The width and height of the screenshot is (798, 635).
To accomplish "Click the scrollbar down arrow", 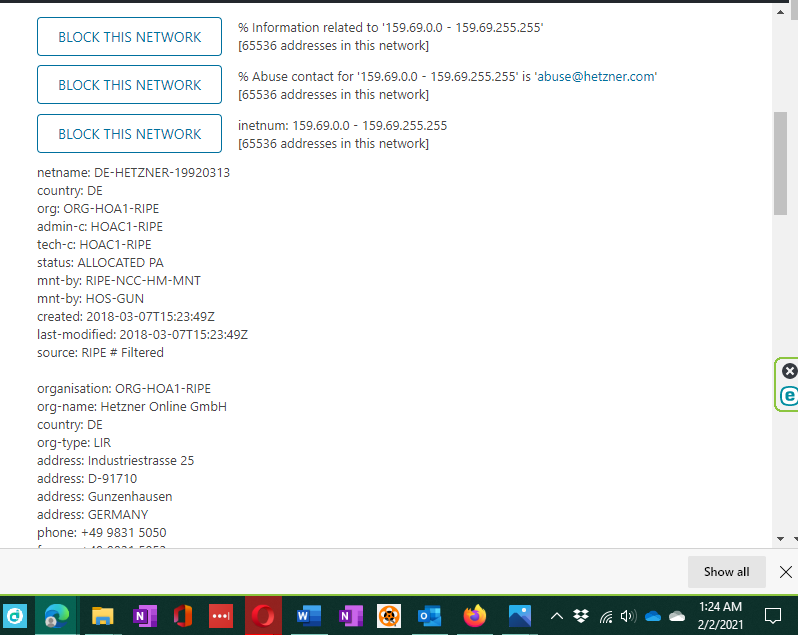I will coord(780,538).
